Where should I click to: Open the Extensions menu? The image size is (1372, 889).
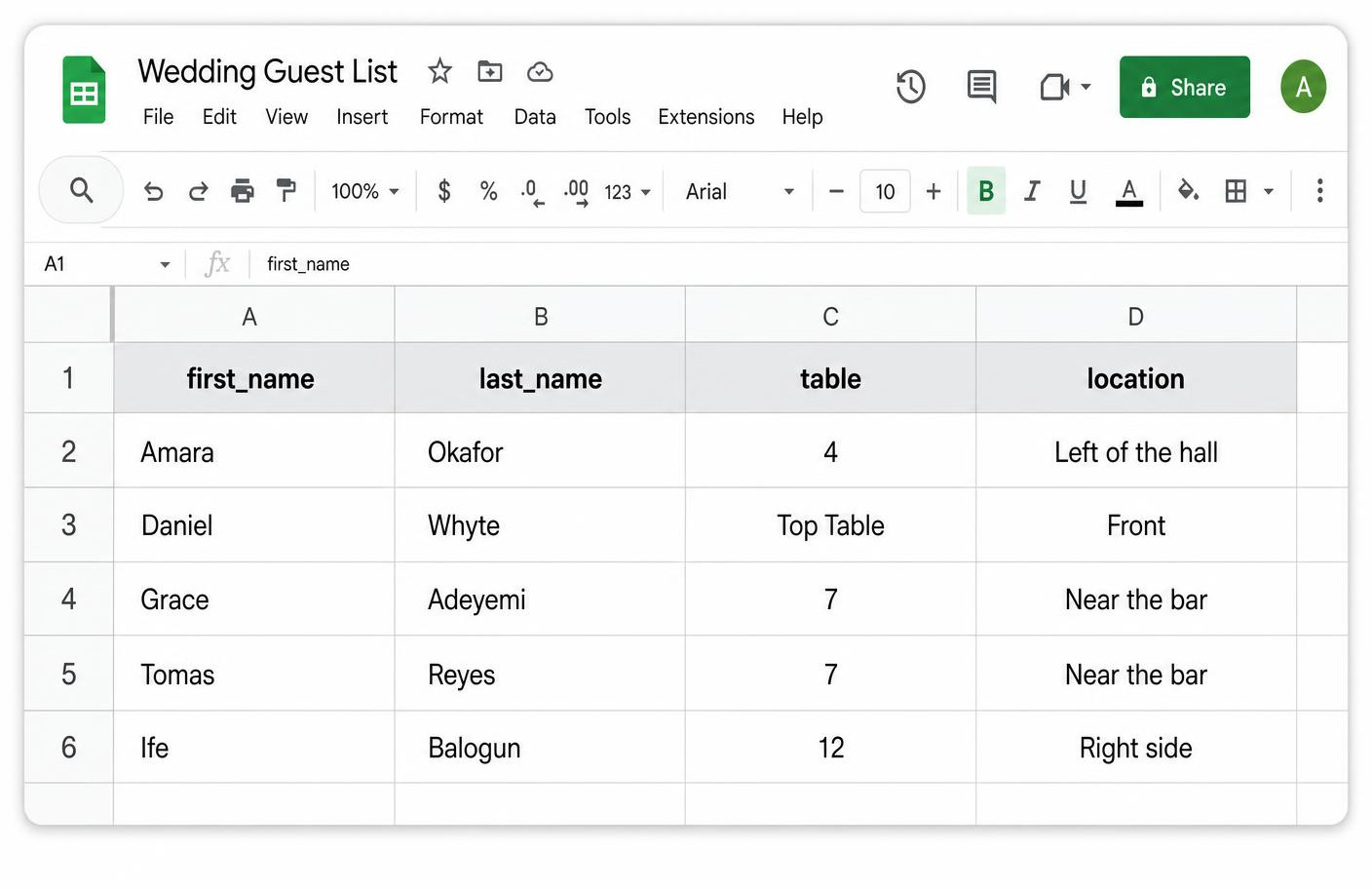(x=706, y=117)
